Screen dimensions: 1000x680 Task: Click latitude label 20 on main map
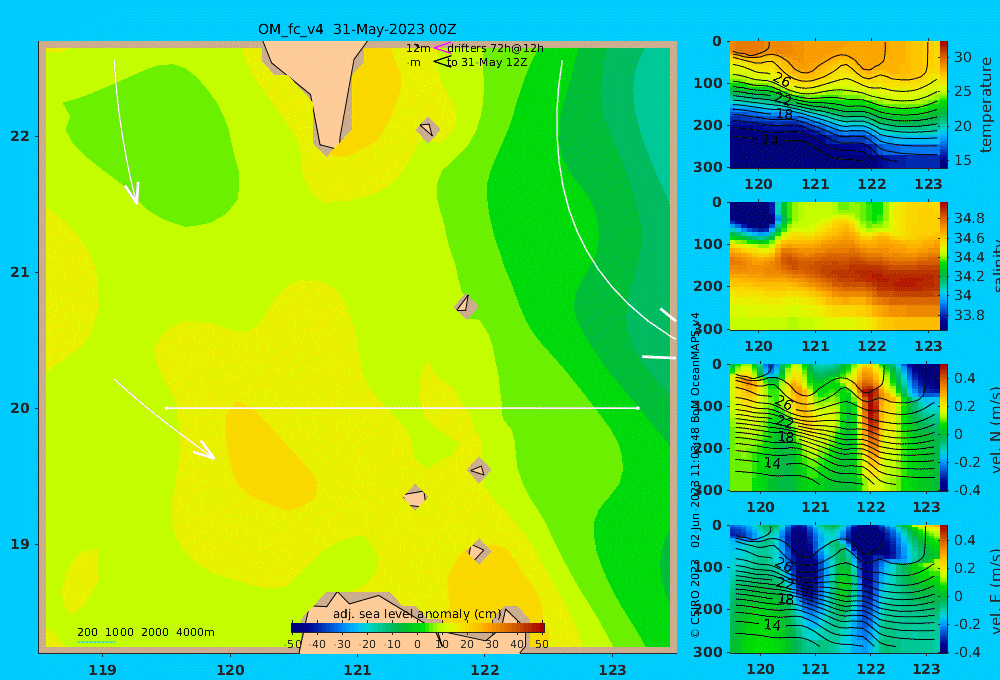tap(20, 408)
